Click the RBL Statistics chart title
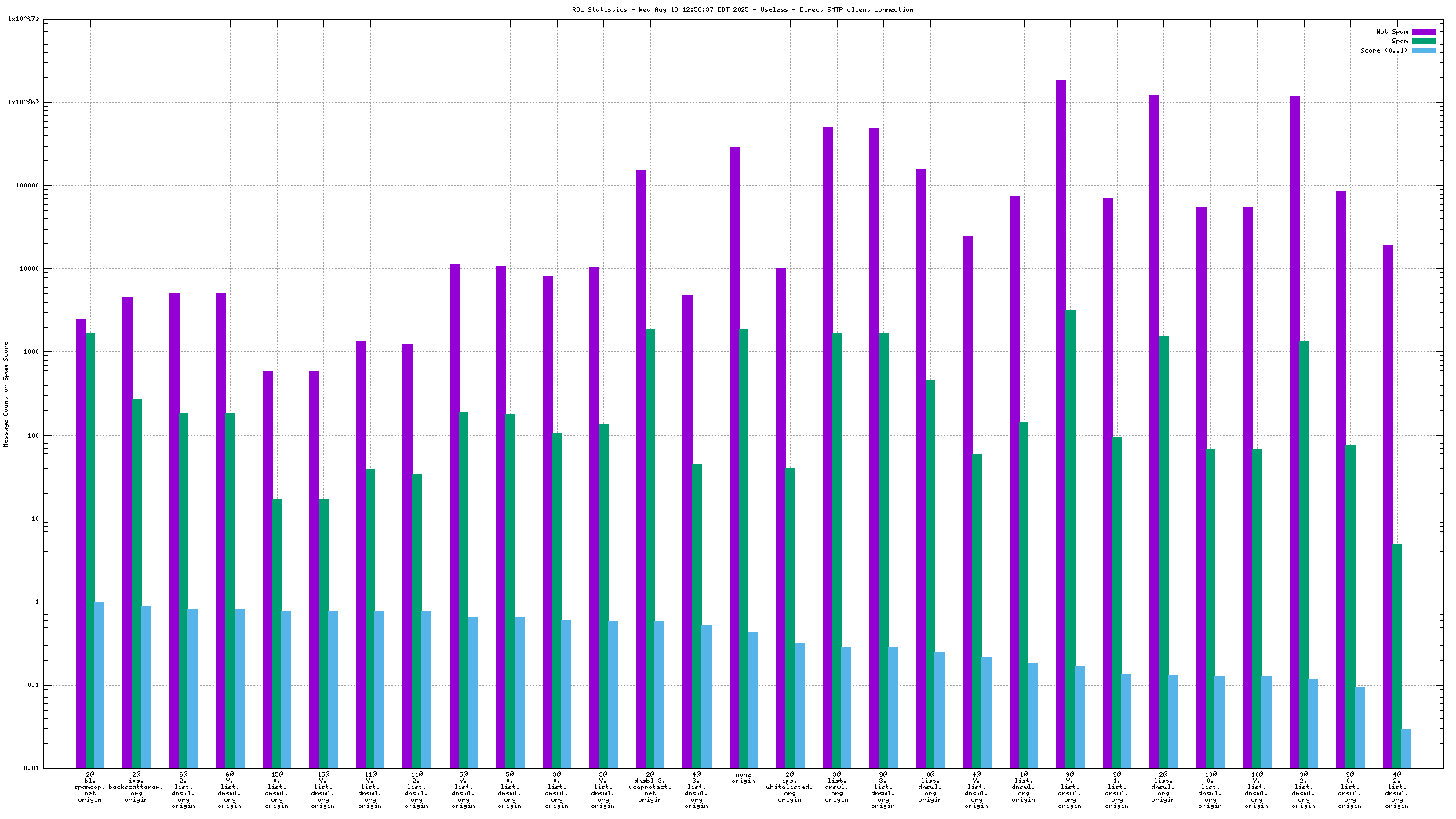This screenshot has width=1456, height=819. (742, 9)
